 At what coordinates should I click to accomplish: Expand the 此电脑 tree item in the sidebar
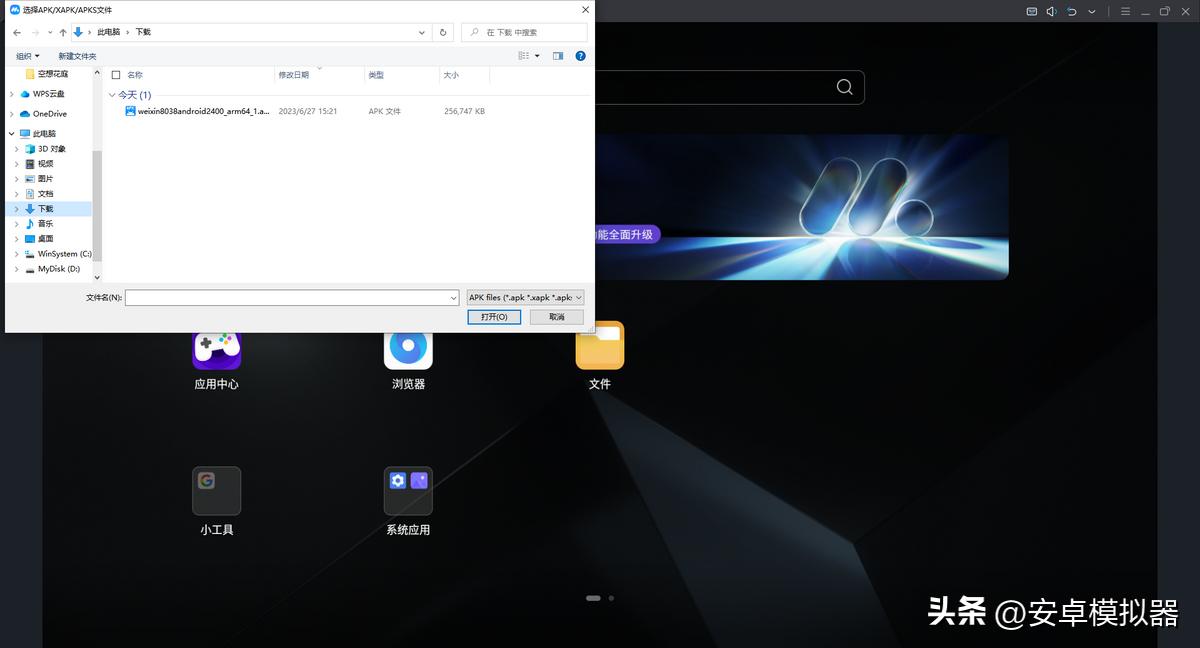point(10,133)
